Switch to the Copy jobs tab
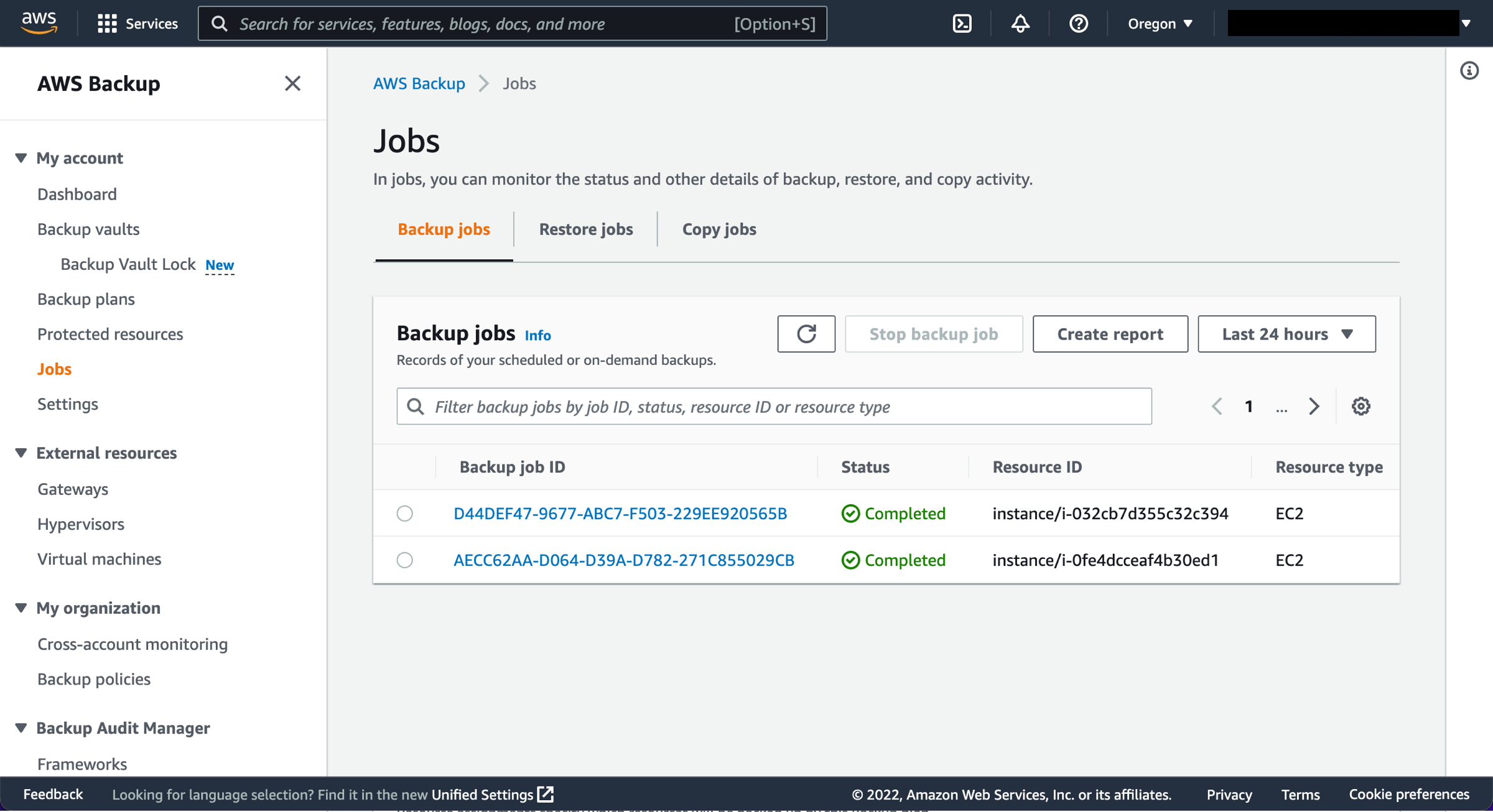Viewport: 1493px width, 812px height. coord(719,229)
